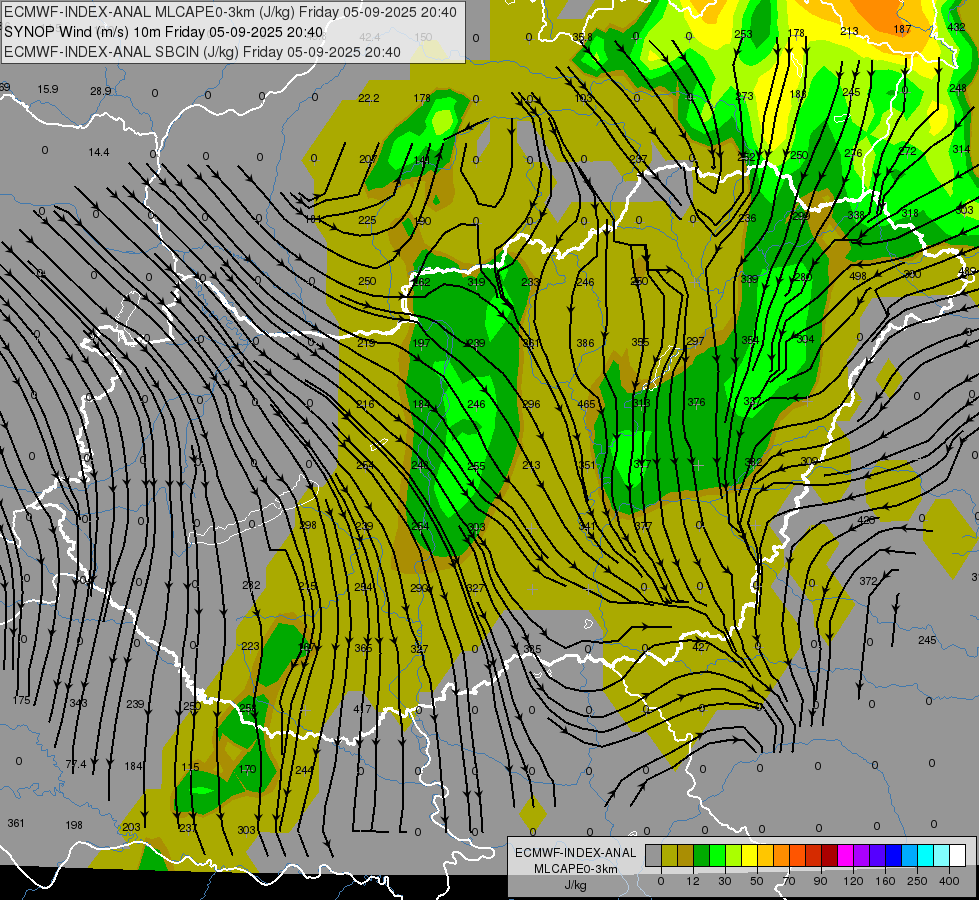Viewport: 979px width, 900px height.
Task: Click the map value '309'
Action: coord(809,461)
